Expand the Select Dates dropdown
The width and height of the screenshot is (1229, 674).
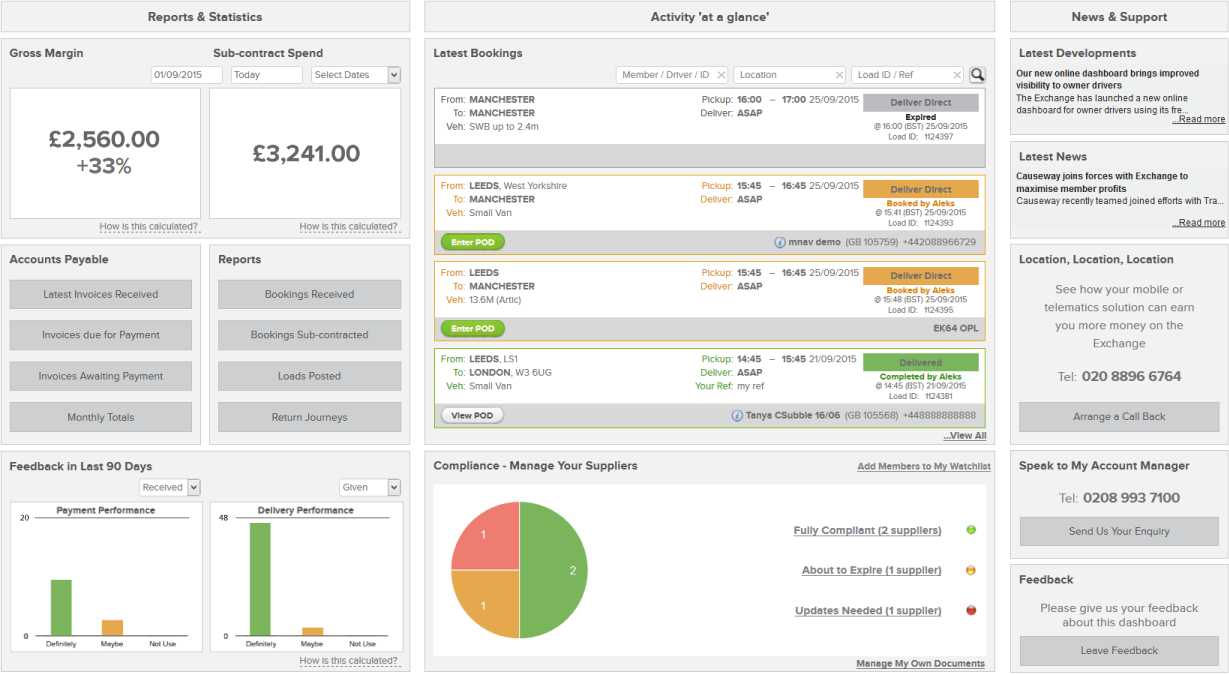point(393,75)
